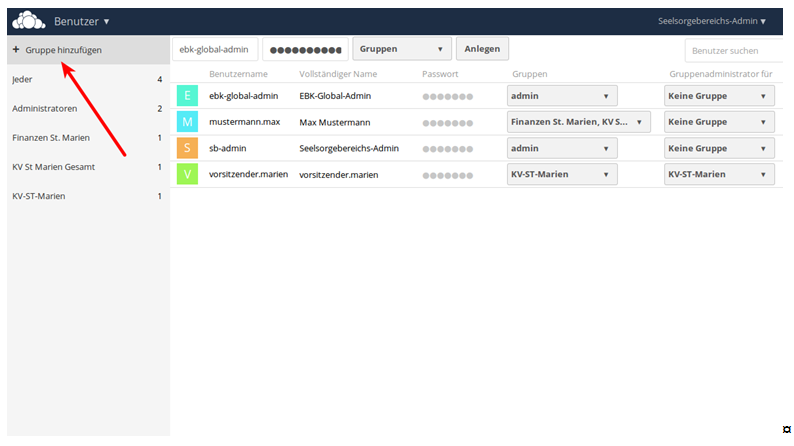Image resolution: width=794 pixels, height=446 pixels.
Task: Click password dots of mustermann.max
Action: [x=448, y=123]
